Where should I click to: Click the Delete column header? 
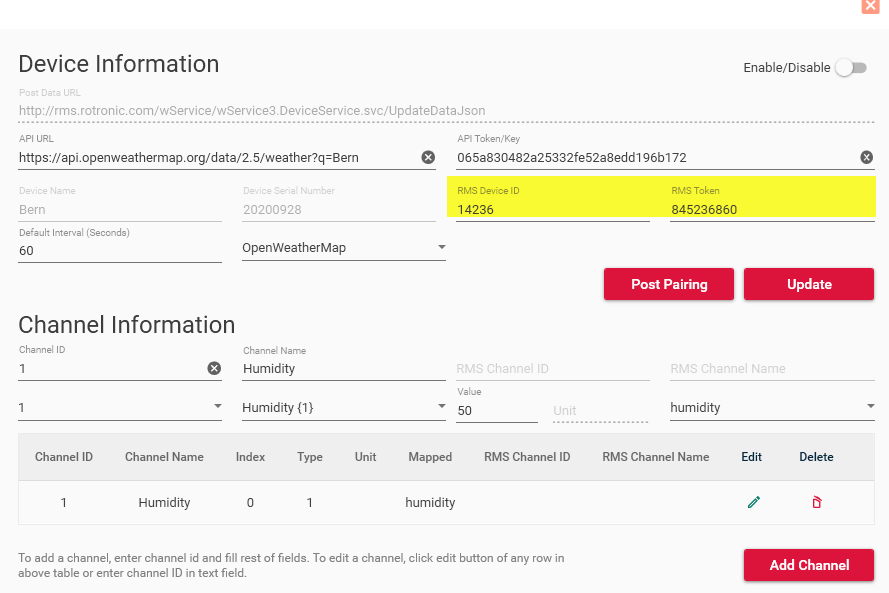816,457
